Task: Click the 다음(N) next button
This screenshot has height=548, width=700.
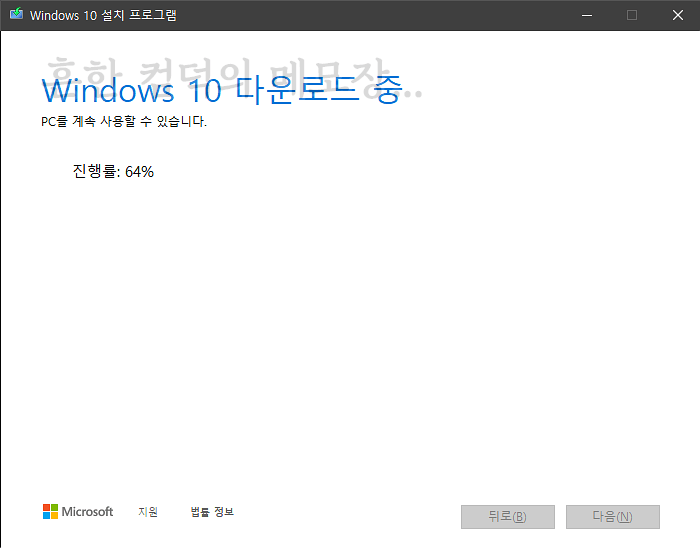Action: coord(612,517)
